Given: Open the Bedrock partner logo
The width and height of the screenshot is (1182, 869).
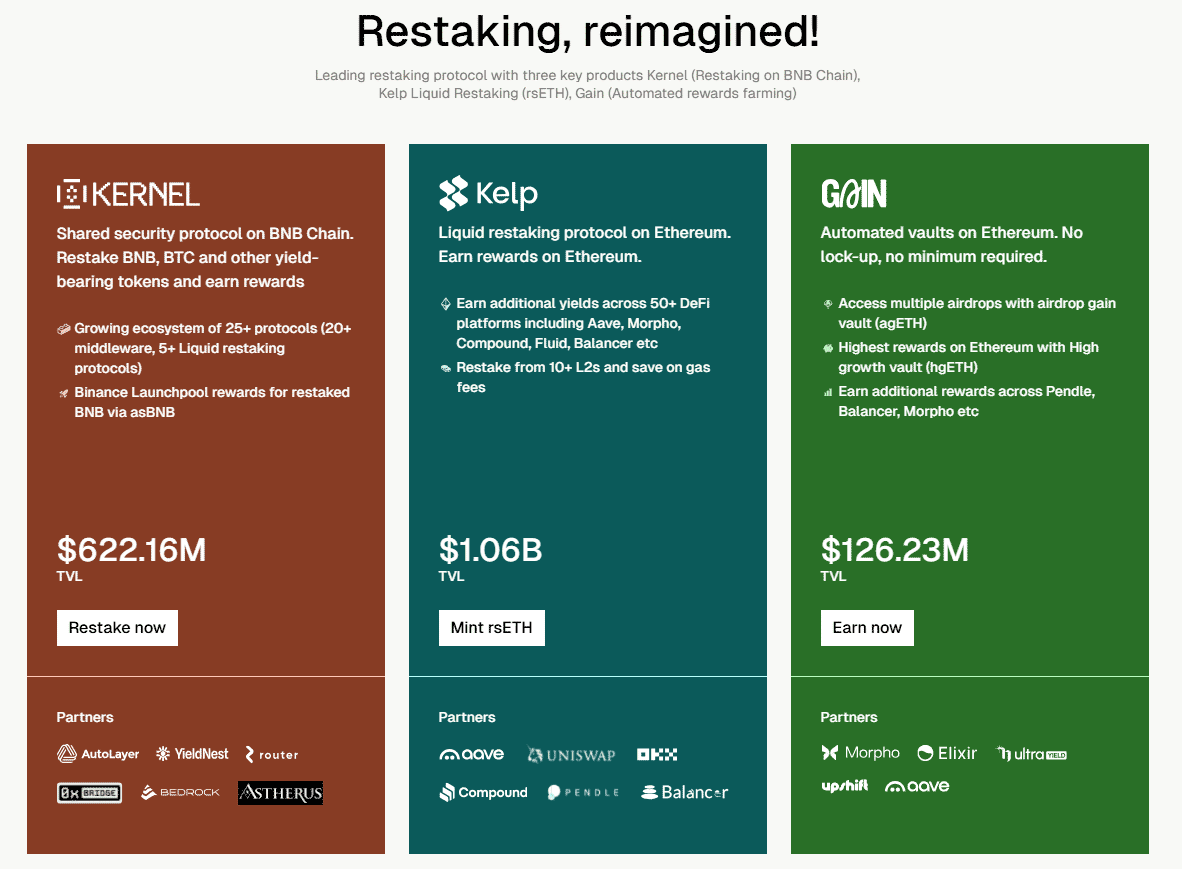Looking at the screenshot, I should [180, 793].
